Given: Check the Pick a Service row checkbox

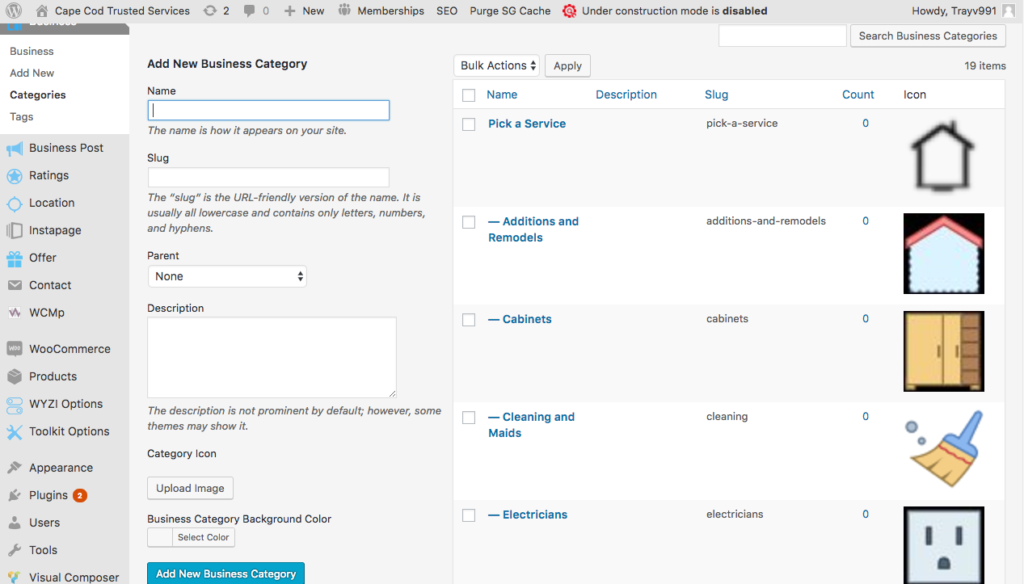Looking at the screenshot, I should [x=468, y=124].
